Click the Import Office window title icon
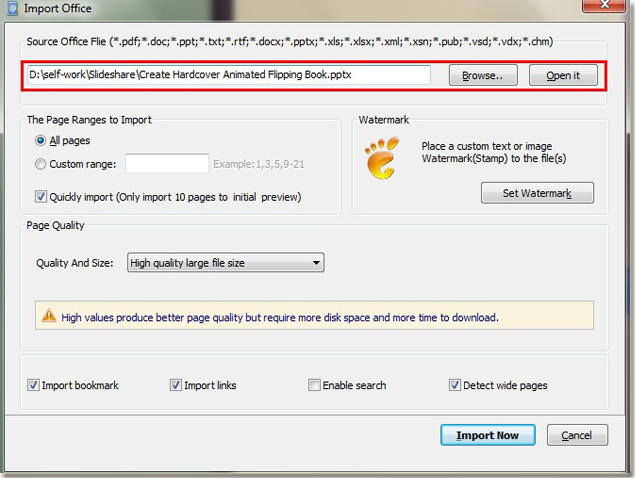This screenshot has height=478, width=635. pyautogui.click(x=13, y=8)
